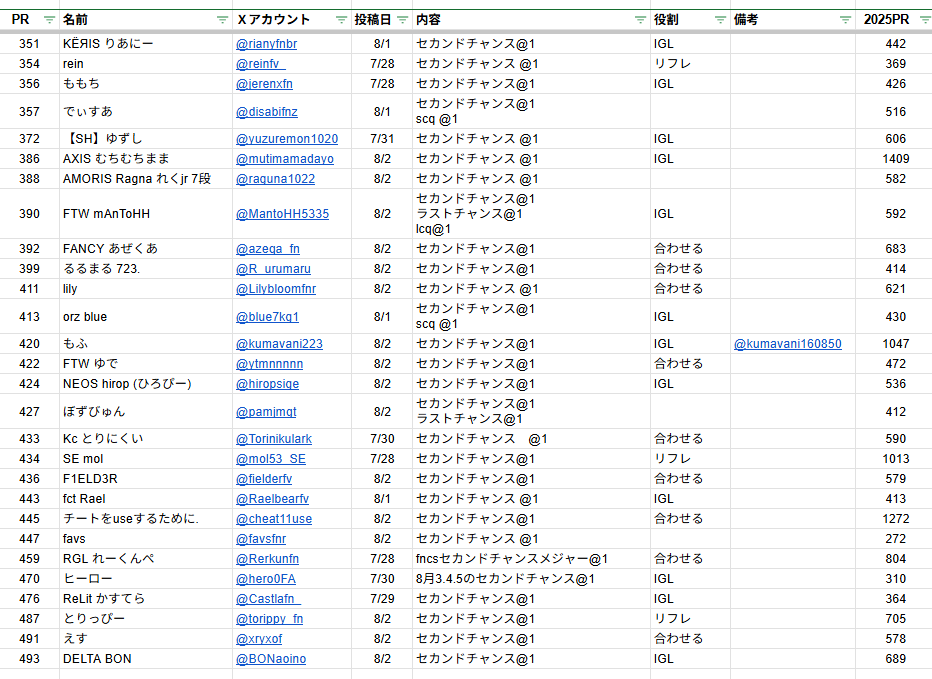Open the @Castlafn_ link

[268, 599]
